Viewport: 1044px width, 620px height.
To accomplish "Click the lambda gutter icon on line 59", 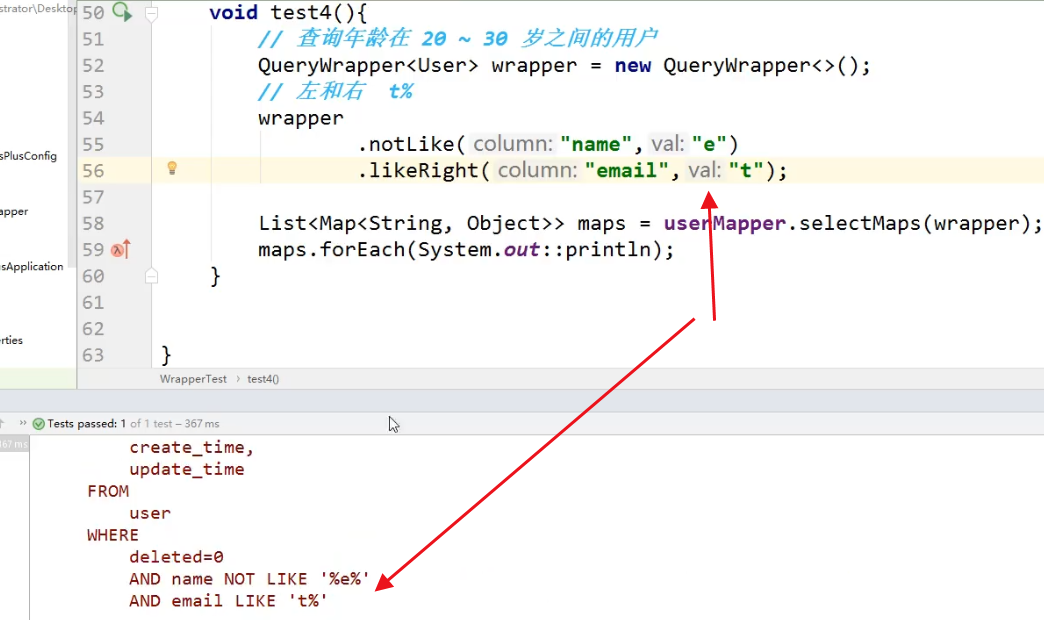I will [121, 250].
